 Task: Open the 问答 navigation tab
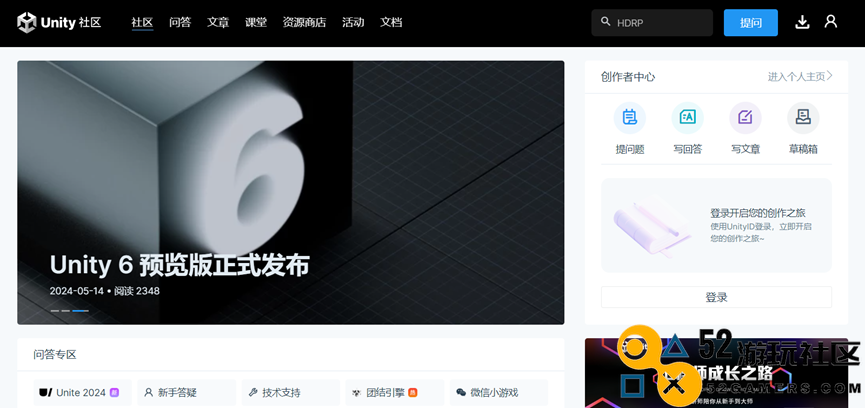180,23
